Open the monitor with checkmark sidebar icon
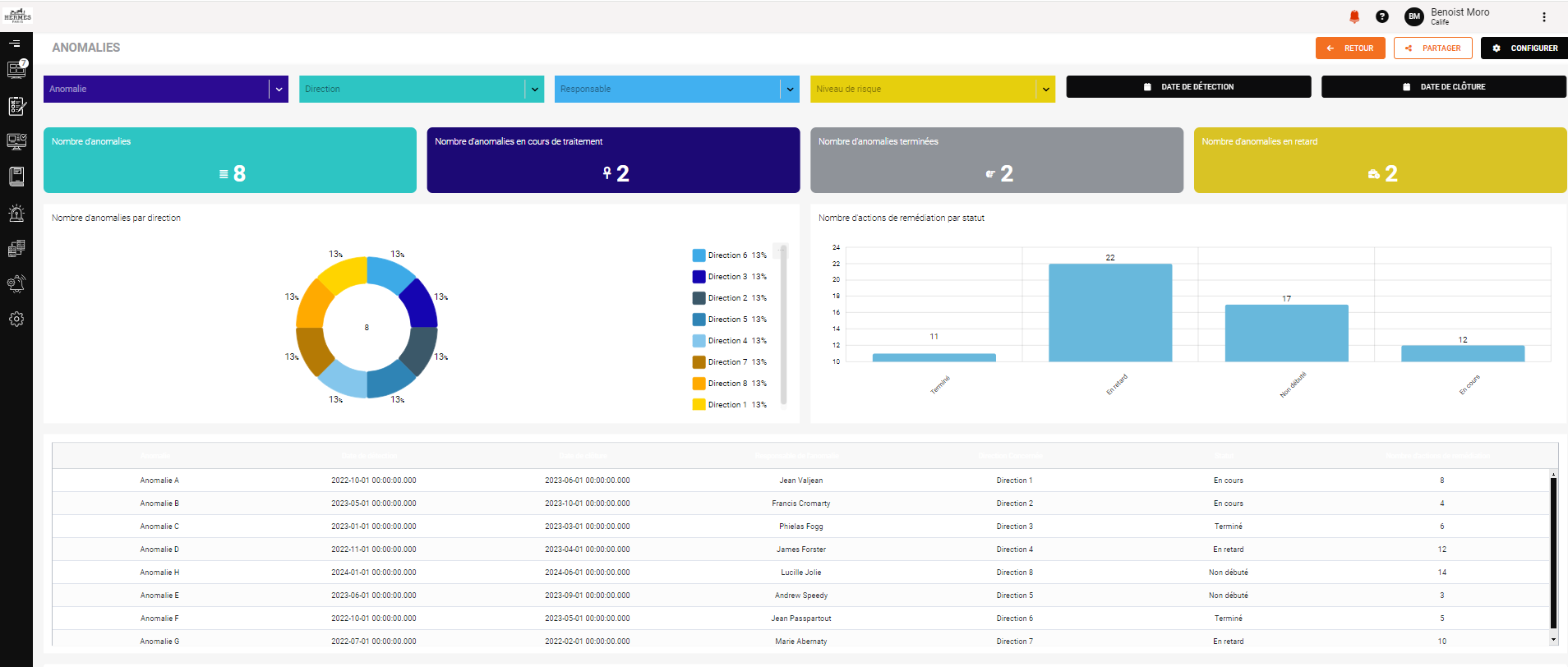This screenshot has width=1568, height=667. click(x=16, y=141)
